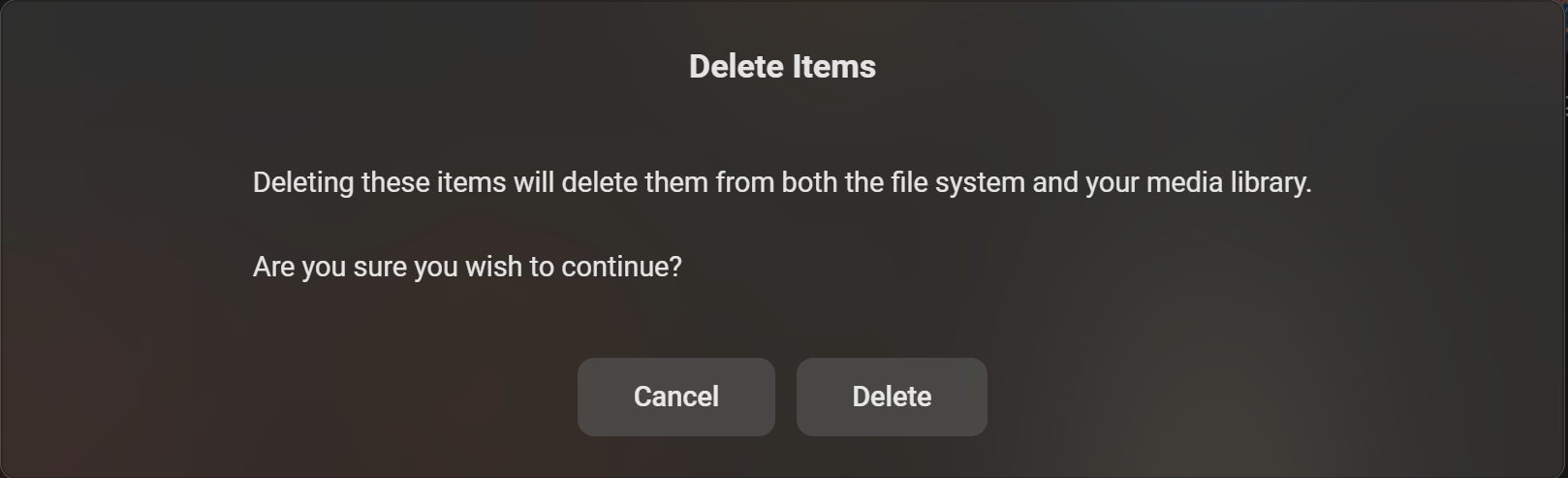The image size is (1568, 478).
Task: Click the "Are you sure" question text
Action: [x=467, y=267]
